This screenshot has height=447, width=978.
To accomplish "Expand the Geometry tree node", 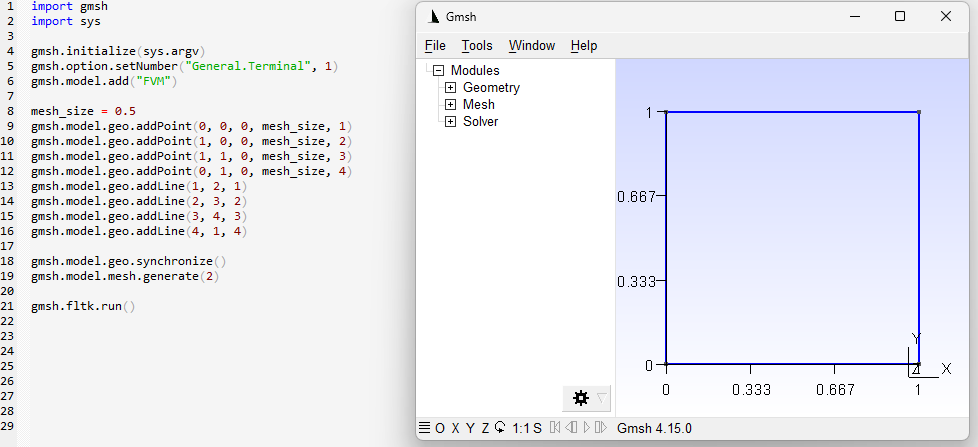I will (450, 88).
